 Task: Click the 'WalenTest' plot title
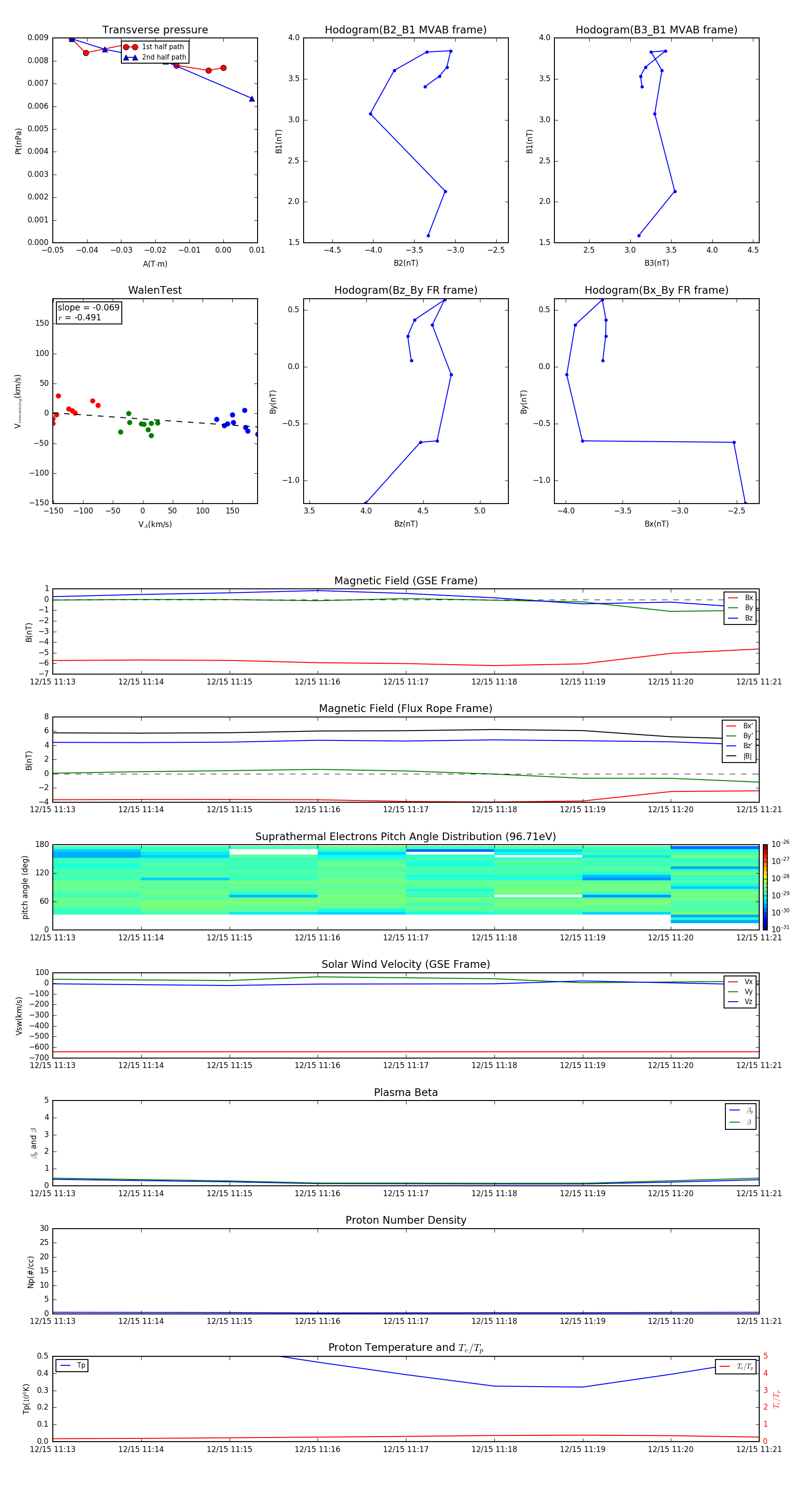(x=155, y=290)
